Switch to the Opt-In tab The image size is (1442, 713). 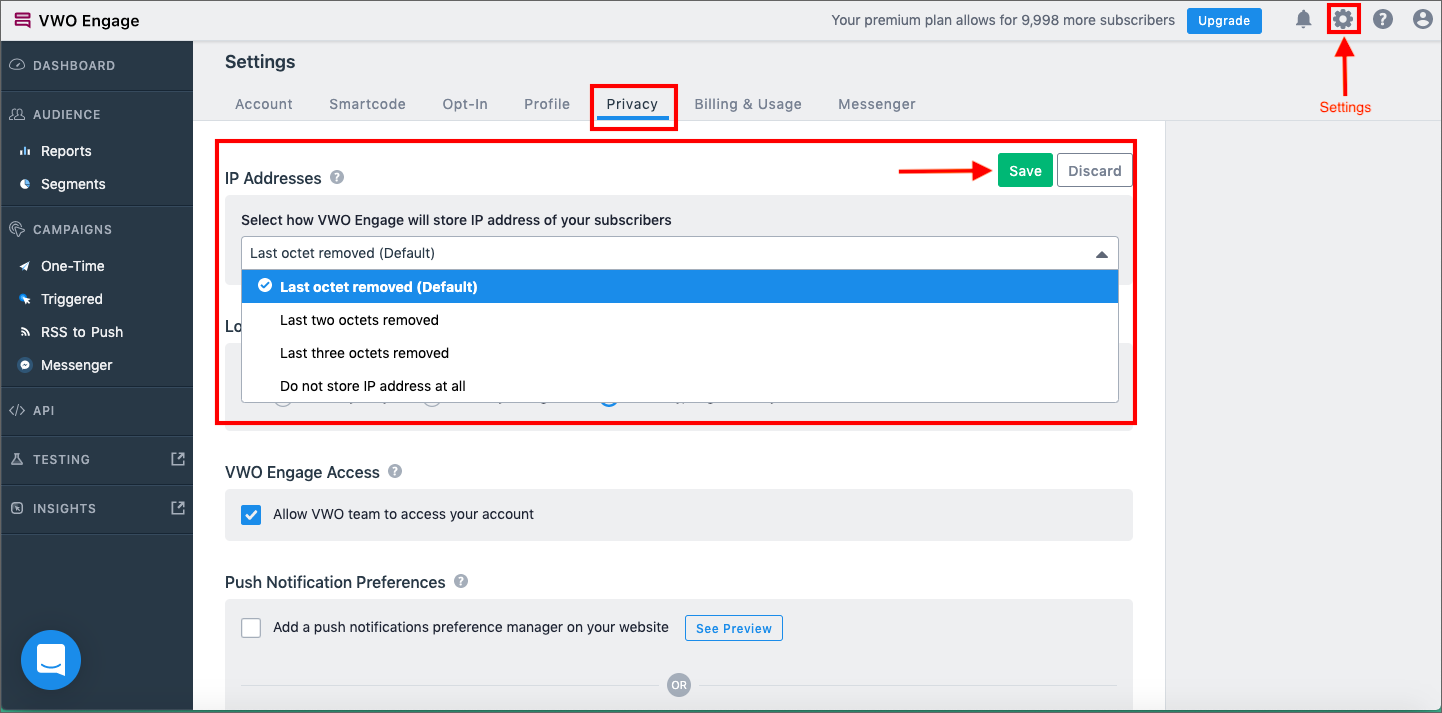pyautogui.click(x=465, y=104)
